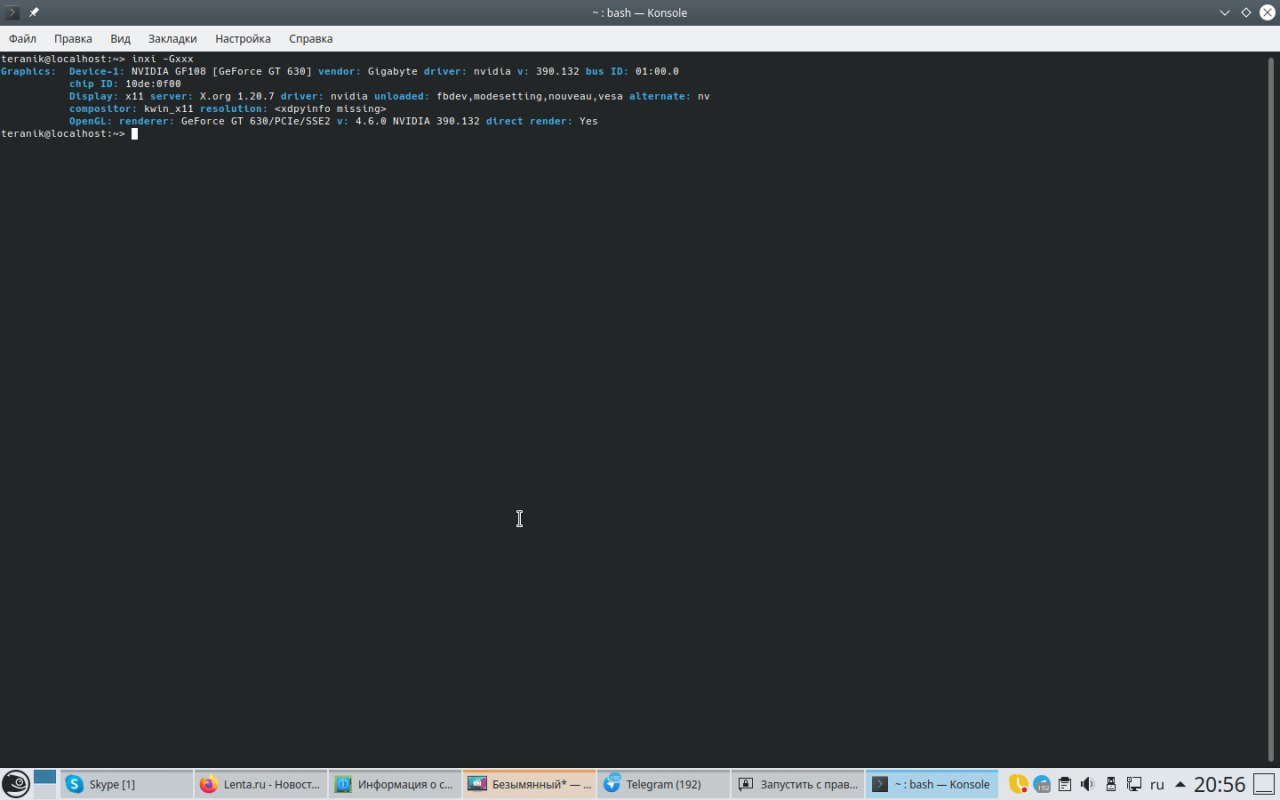Switch to Безымянный* taskbar window
The image size is (1280, 800).
click(x=529, y=784)
